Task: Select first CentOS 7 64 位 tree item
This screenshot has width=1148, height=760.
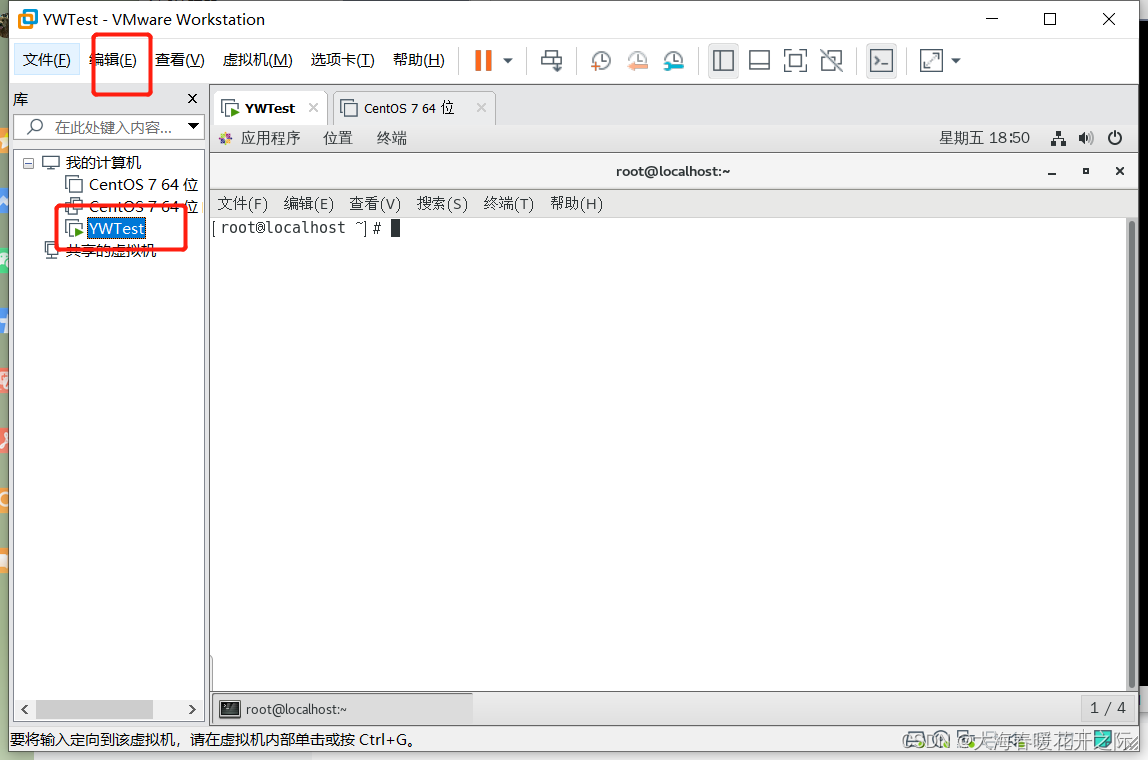Action: coord(143,185)
